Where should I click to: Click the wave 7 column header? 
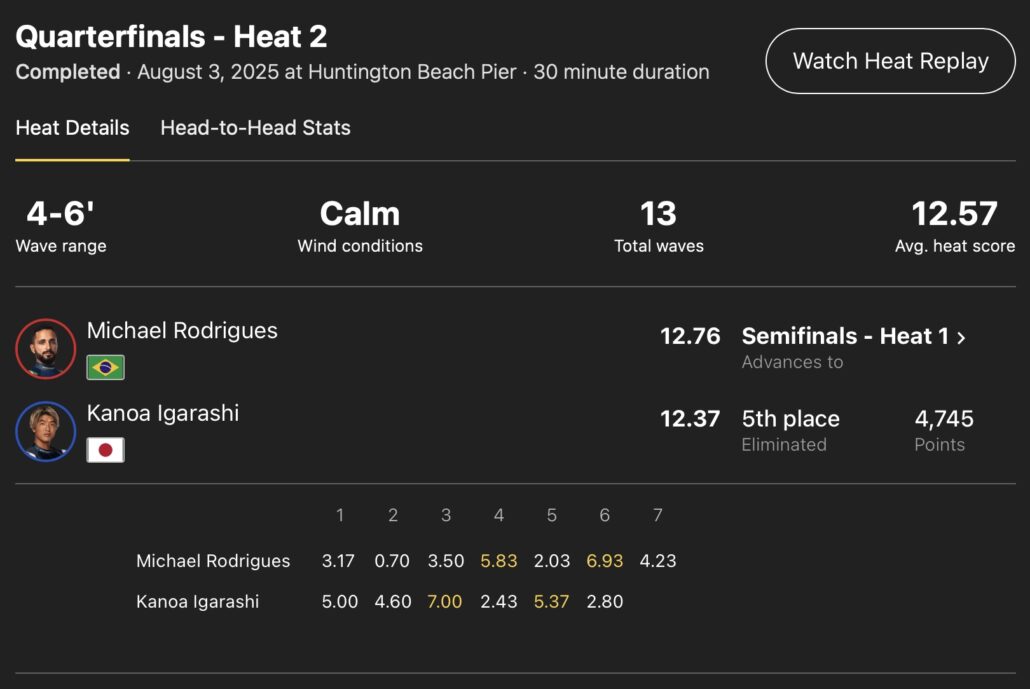(657, 516)
